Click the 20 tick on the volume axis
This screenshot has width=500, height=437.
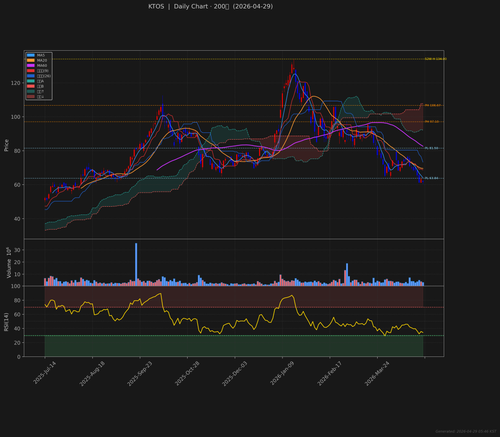[17, 262]
